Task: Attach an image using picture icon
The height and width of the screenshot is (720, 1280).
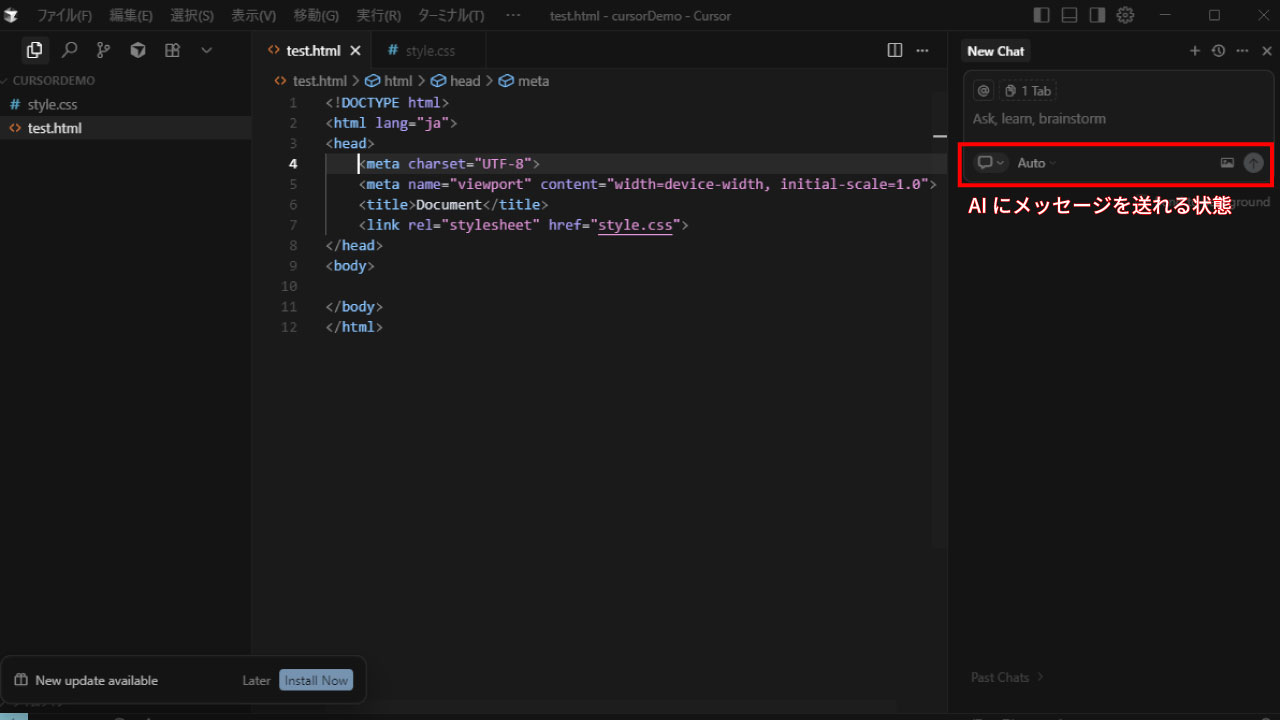Action: (x=1227, y=163)
